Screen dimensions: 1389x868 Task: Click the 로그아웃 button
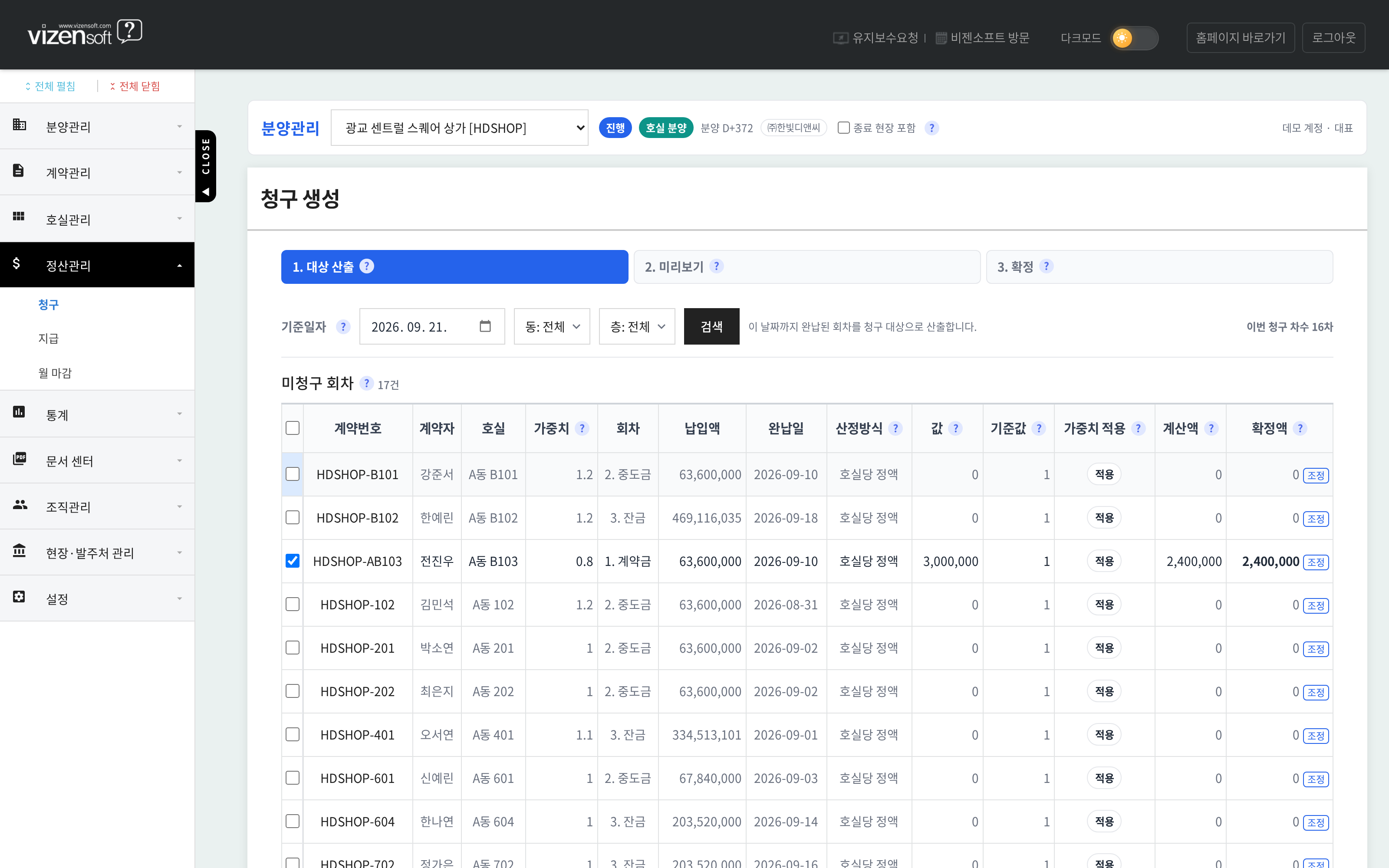click(x=1333, y=38)
